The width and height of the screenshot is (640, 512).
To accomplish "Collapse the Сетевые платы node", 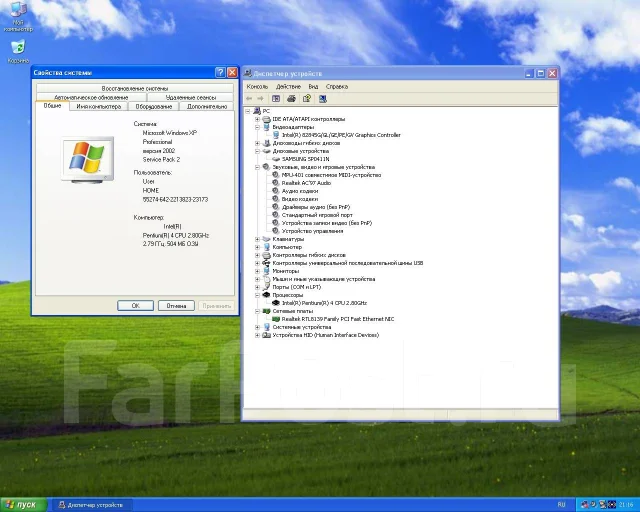I will 258,311.
